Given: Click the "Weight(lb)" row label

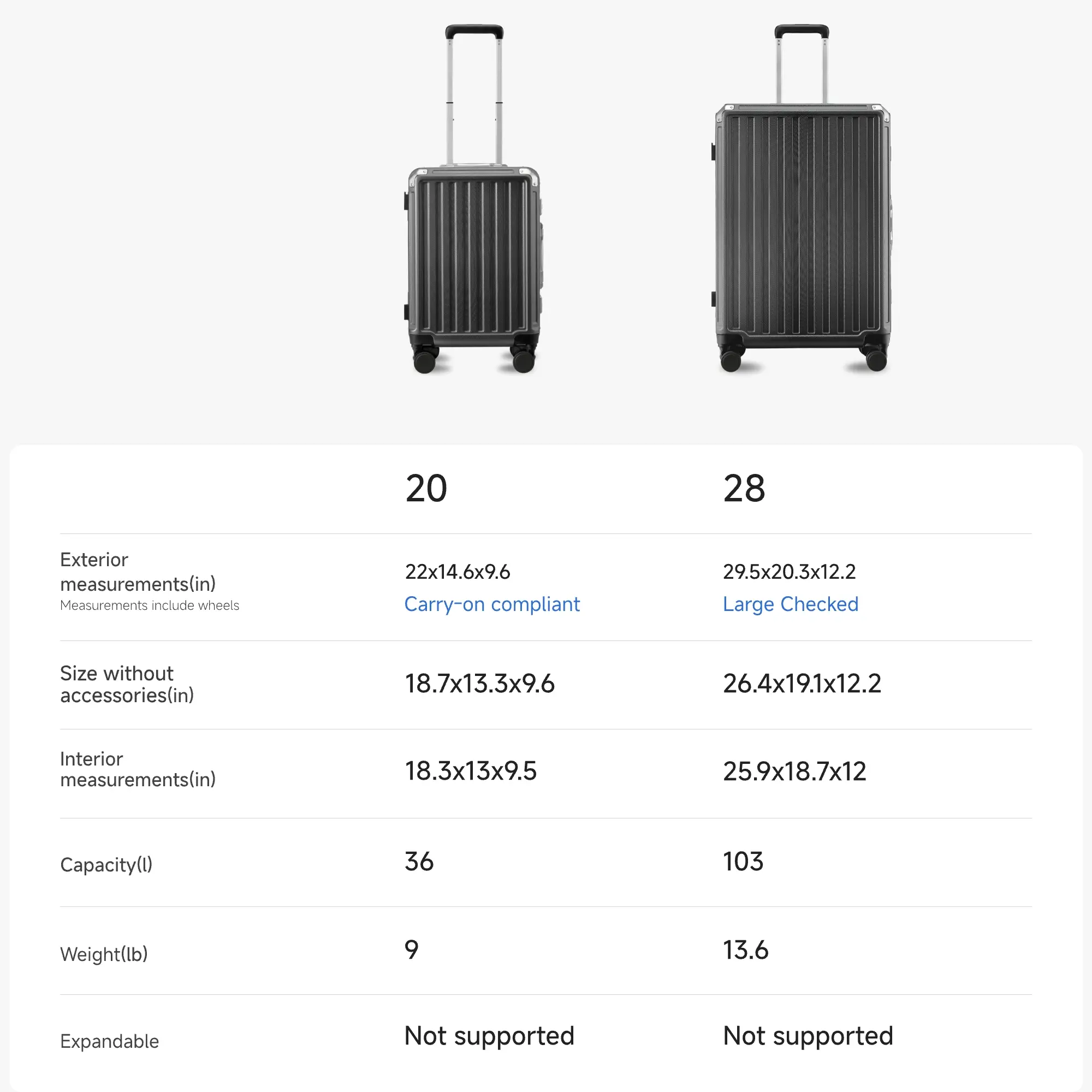Looking at the screenshot, I should (104, 953).
